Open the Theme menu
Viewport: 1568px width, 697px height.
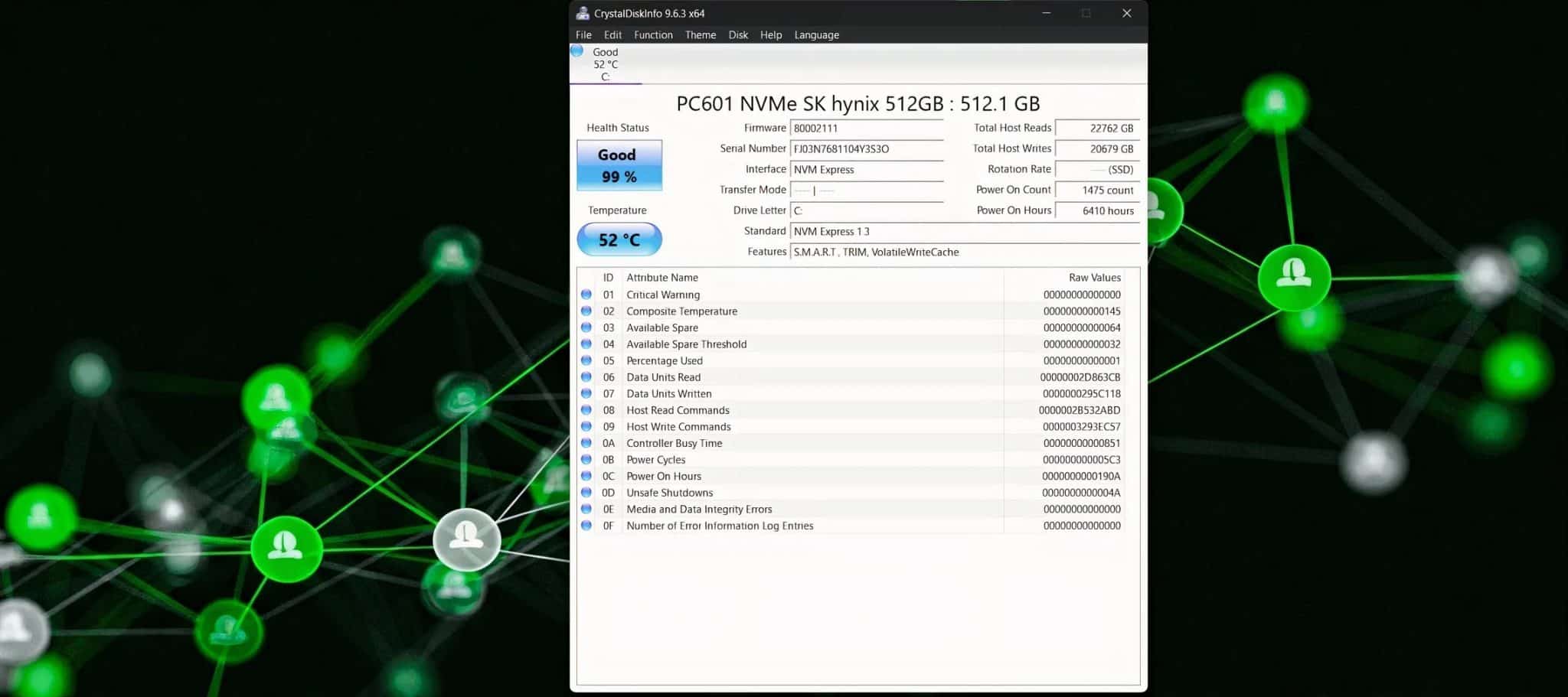[x=699, y=34]
